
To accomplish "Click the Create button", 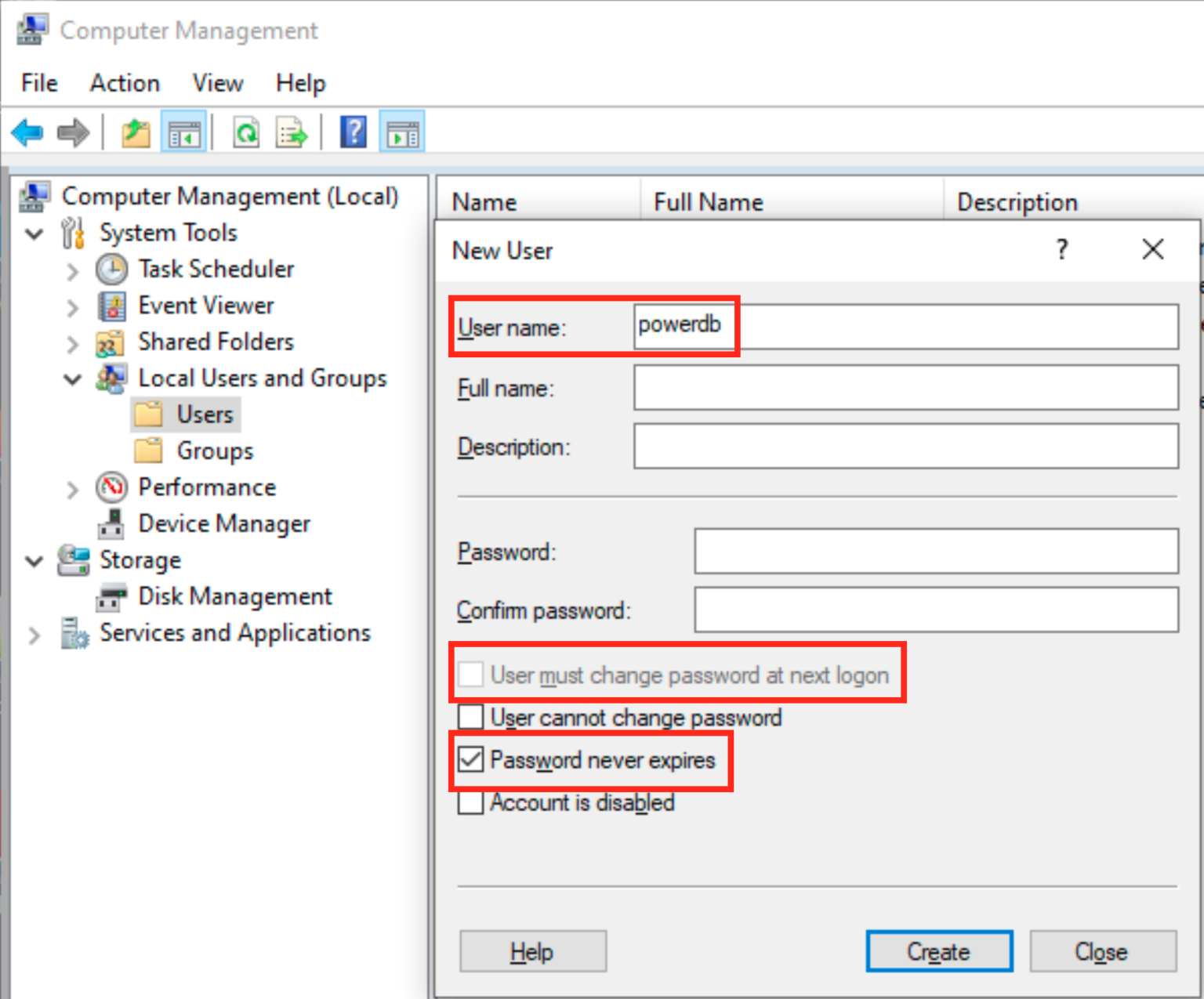I will [x=938, y=951].
